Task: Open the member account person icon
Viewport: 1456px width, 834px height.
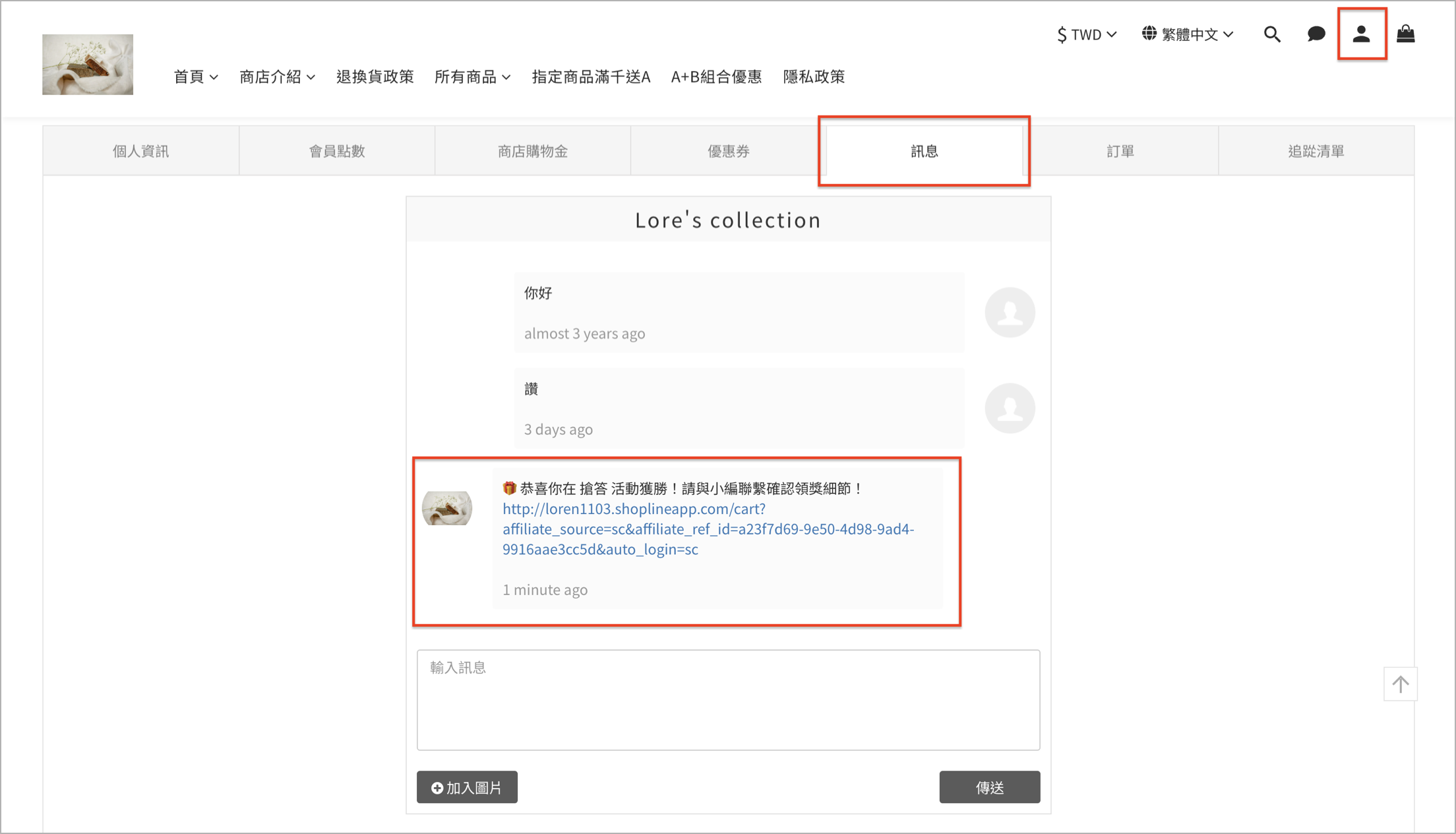Action: [x=1362, y=34]
